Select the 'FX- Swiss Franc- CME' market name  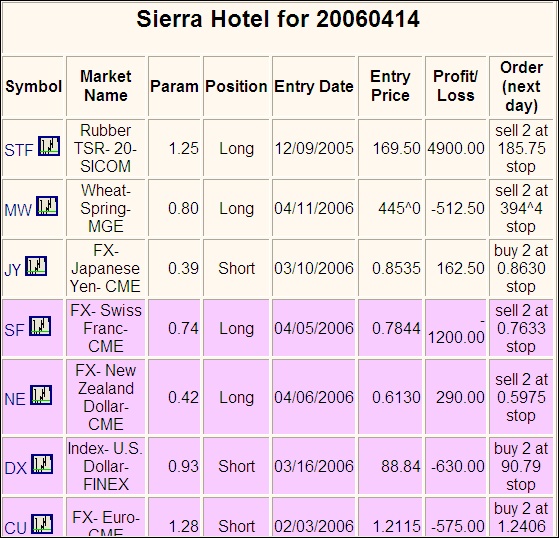click(106, 328)
